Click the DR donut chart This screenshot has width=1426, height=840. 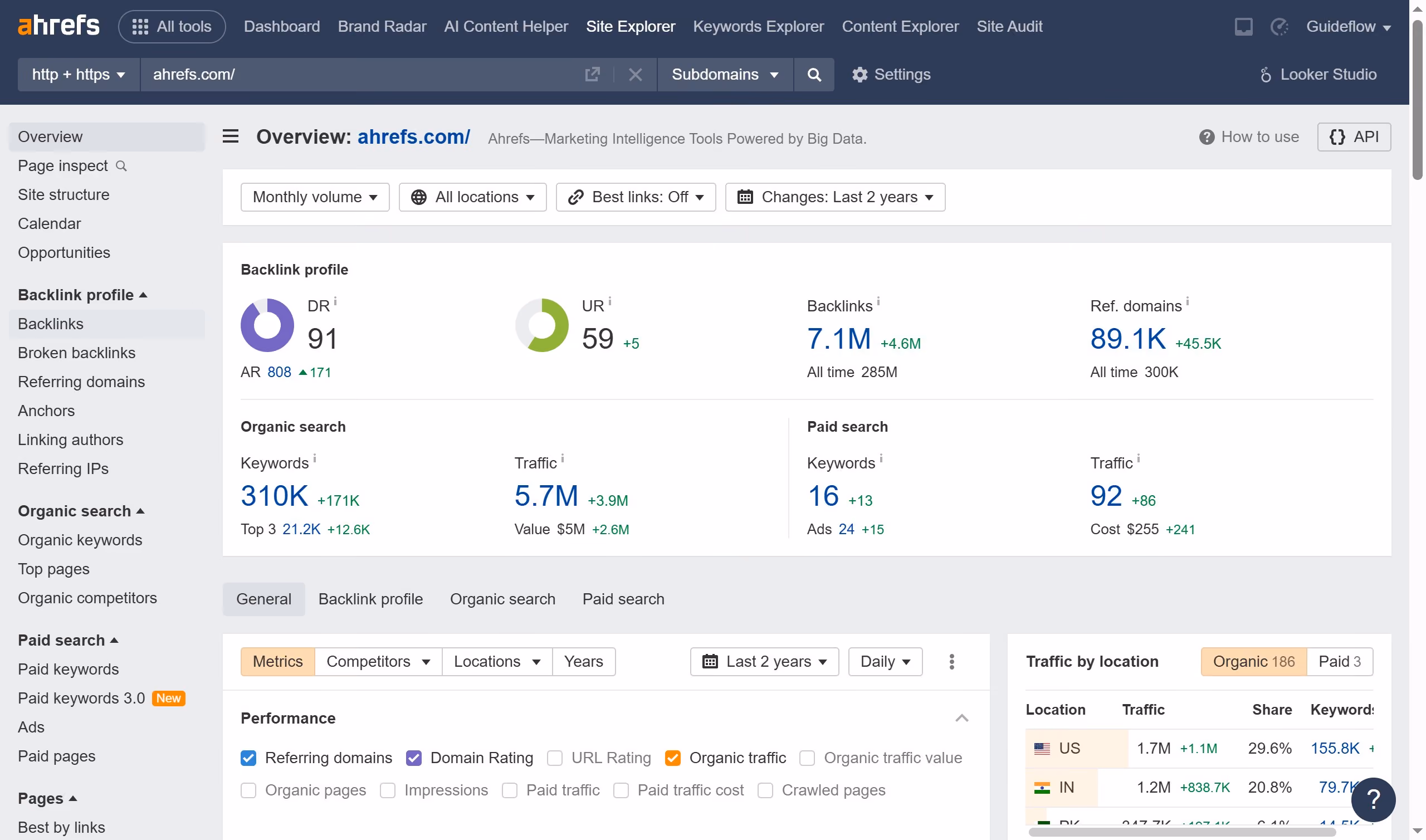[x=267, y=325]
